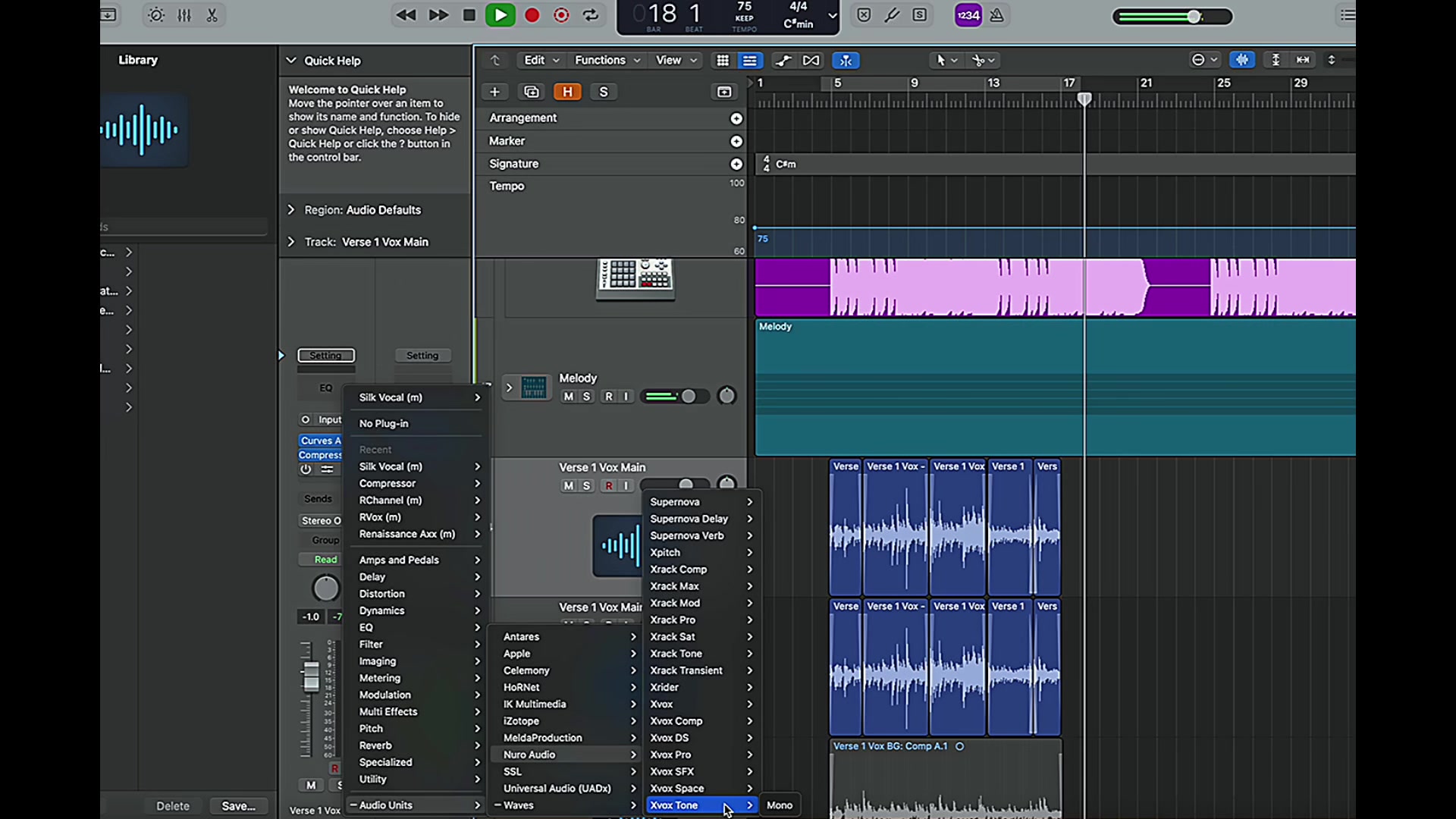Expand Region: Audio Defaults disclosure

pos(290,210)
